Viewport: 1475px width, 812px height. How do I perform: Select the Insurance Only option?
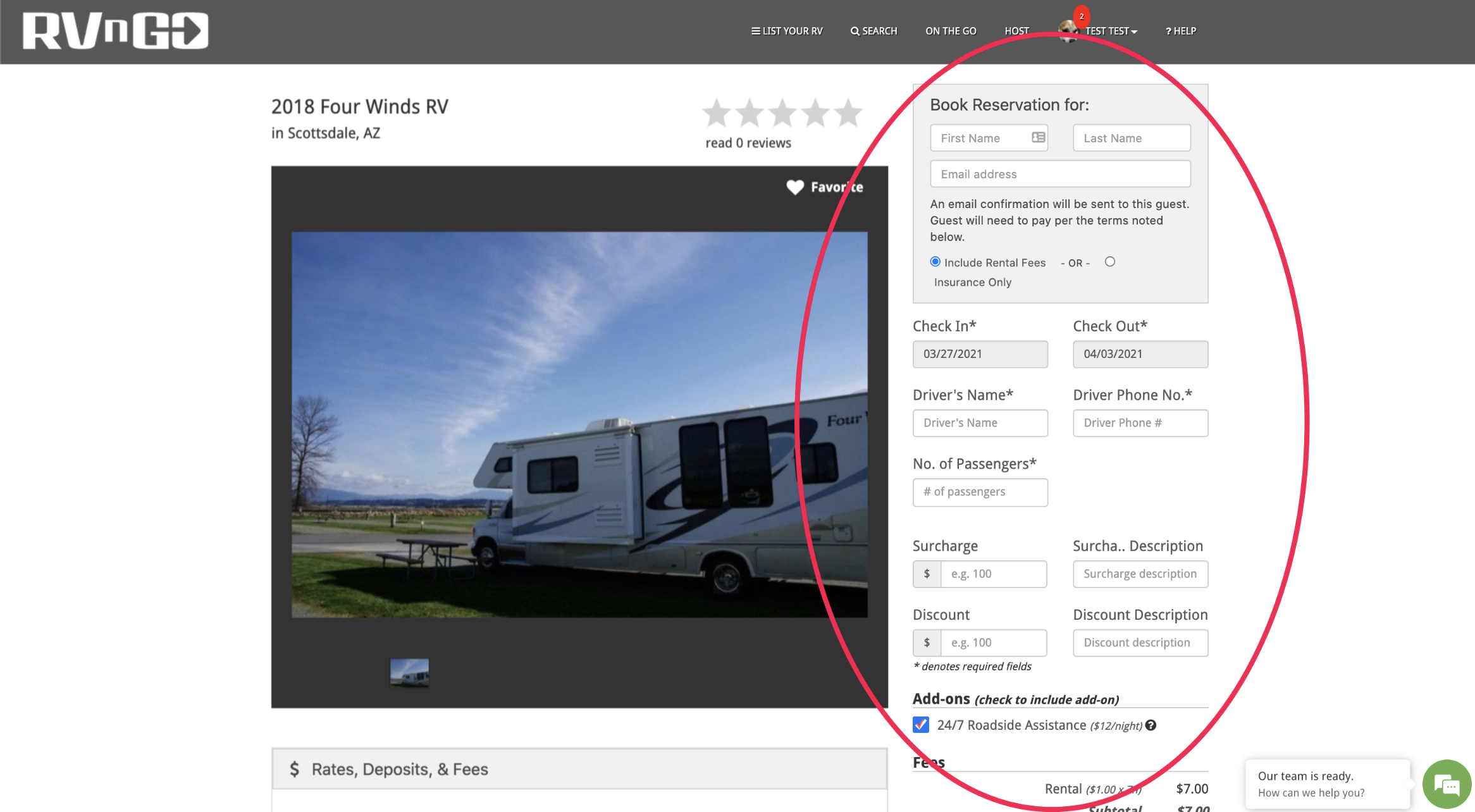coord(1110,261)
